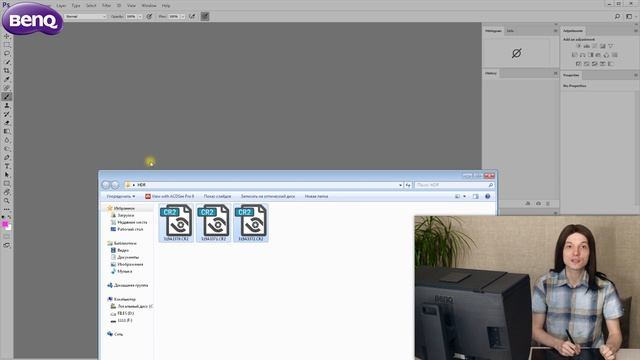Image resolution: width=640 pixels, height=360 pixels.
Task: Open Histogram panel options menu
Action: tap(555, 31)
